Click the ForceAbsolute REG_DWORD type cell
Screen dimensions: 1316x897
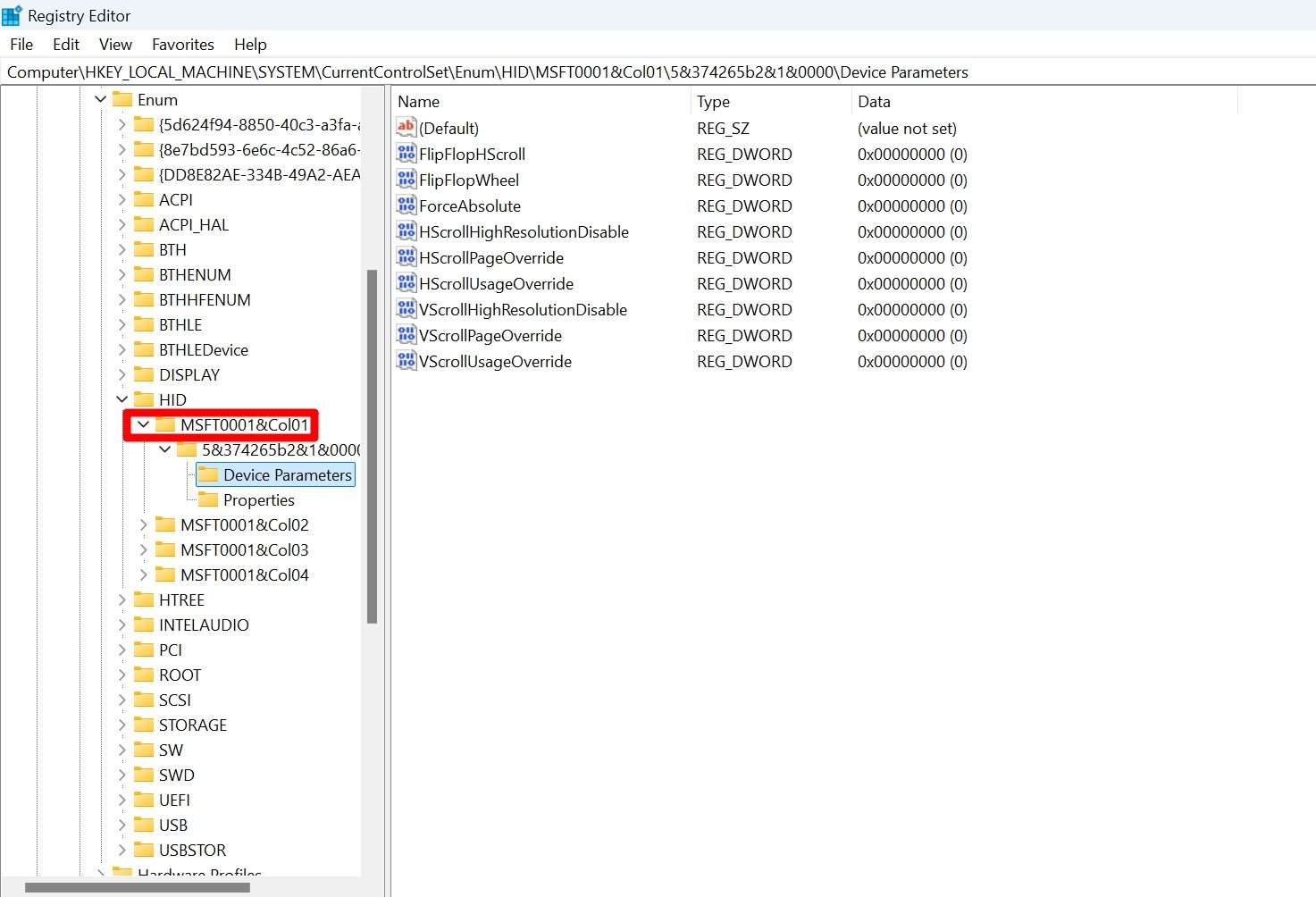click(744, 205)
